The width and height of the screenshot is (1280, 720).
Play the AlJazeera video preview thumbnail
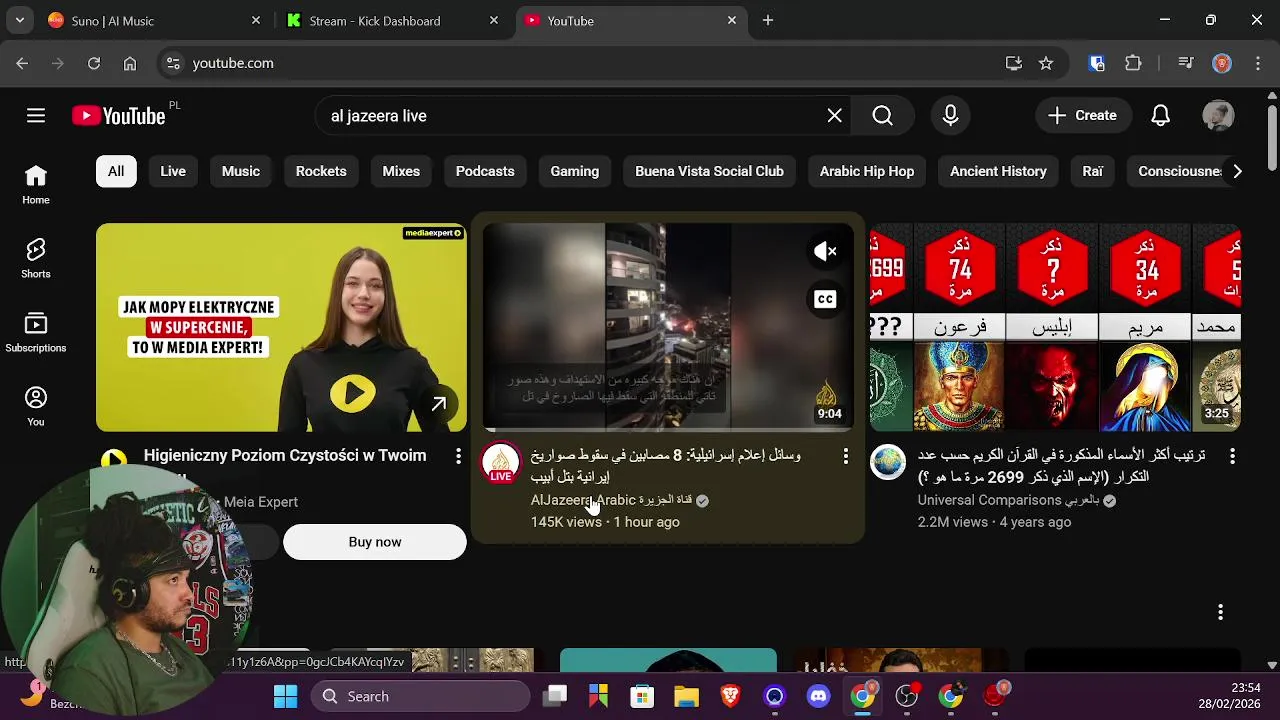point(668,328)
